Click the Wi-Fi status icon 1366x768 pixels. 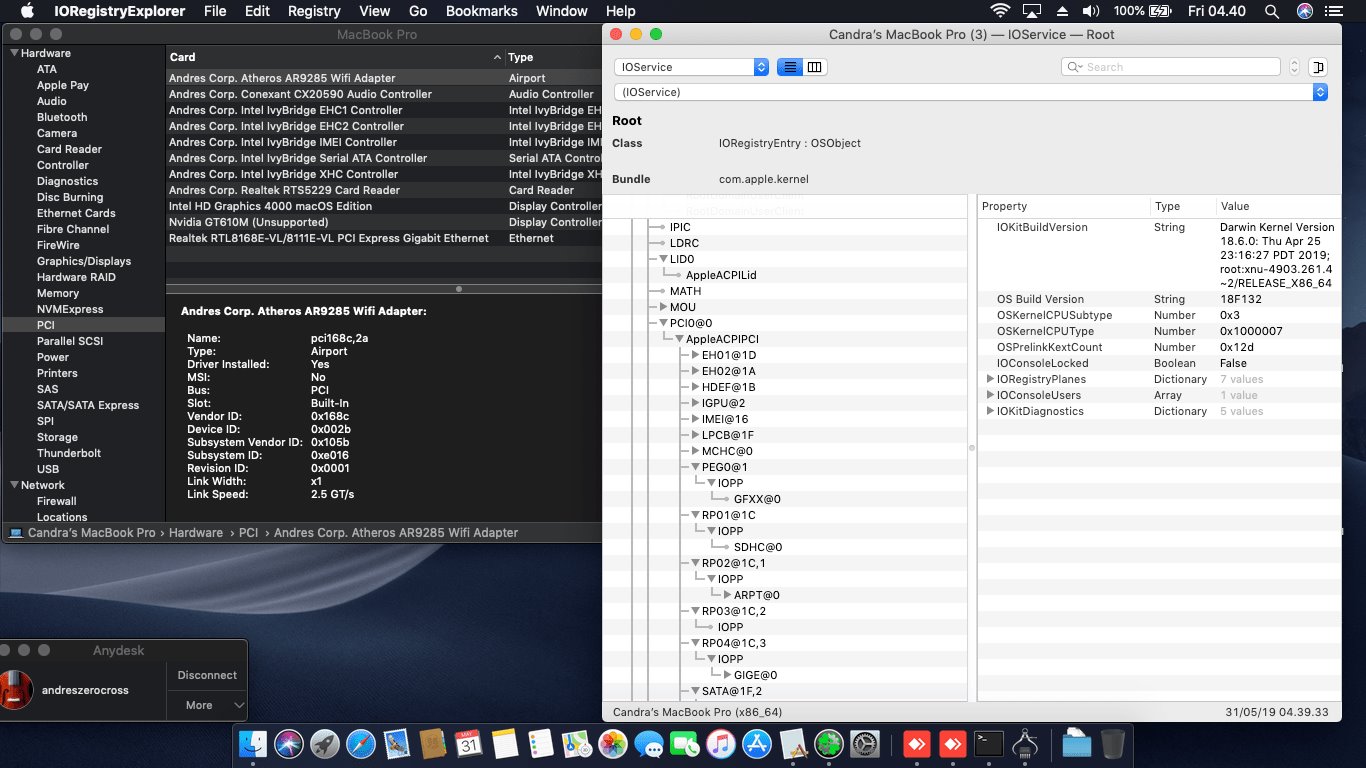[1000, 11]
